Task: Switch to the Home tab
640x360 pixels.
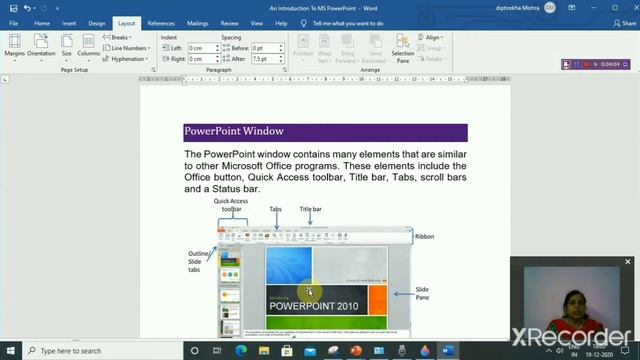Action: click(42, 23)
